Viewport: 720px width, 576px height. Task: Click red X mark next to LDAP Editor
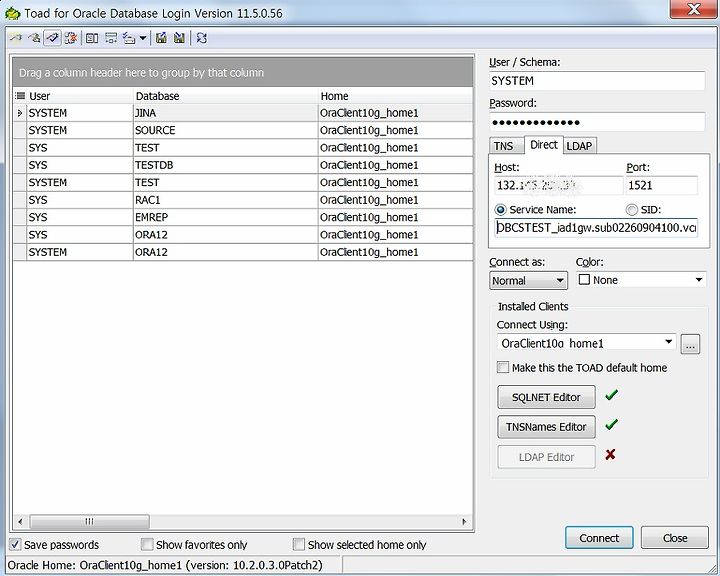click(x=610, y=455)
